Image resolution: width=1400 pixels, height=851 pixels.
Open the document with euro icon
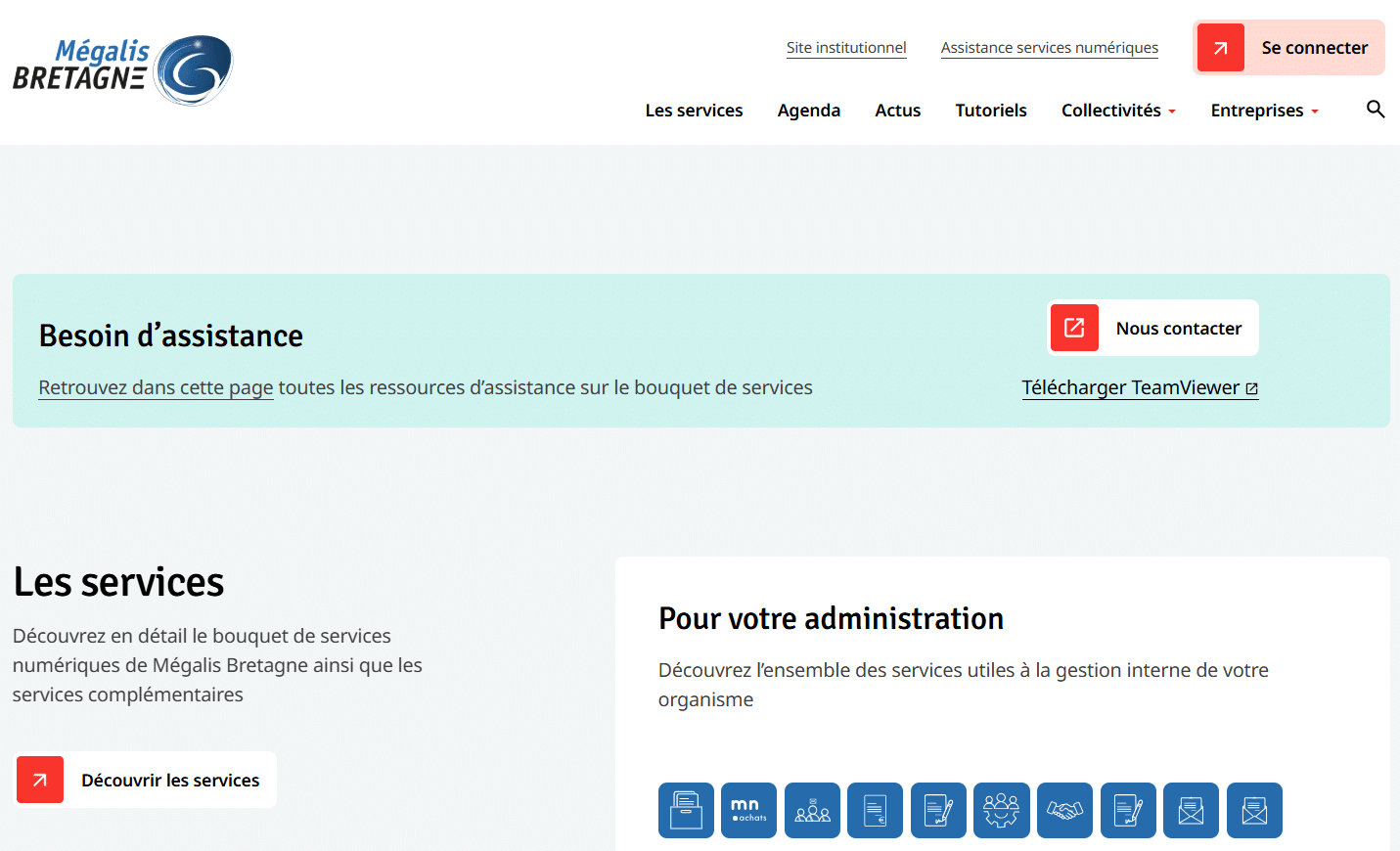click(875, 810)
